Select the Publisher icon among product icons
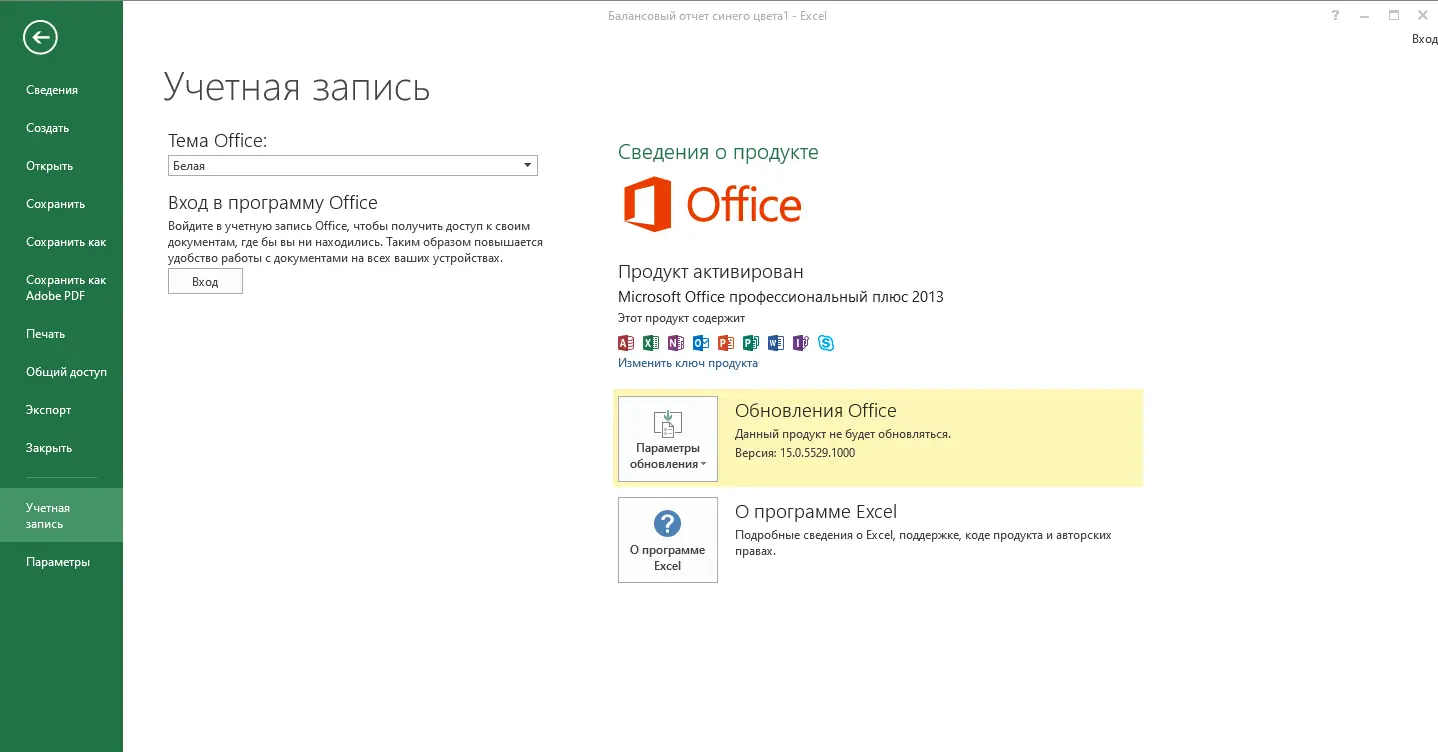This screenshot has height=752, width=1438. coord(751,343)
